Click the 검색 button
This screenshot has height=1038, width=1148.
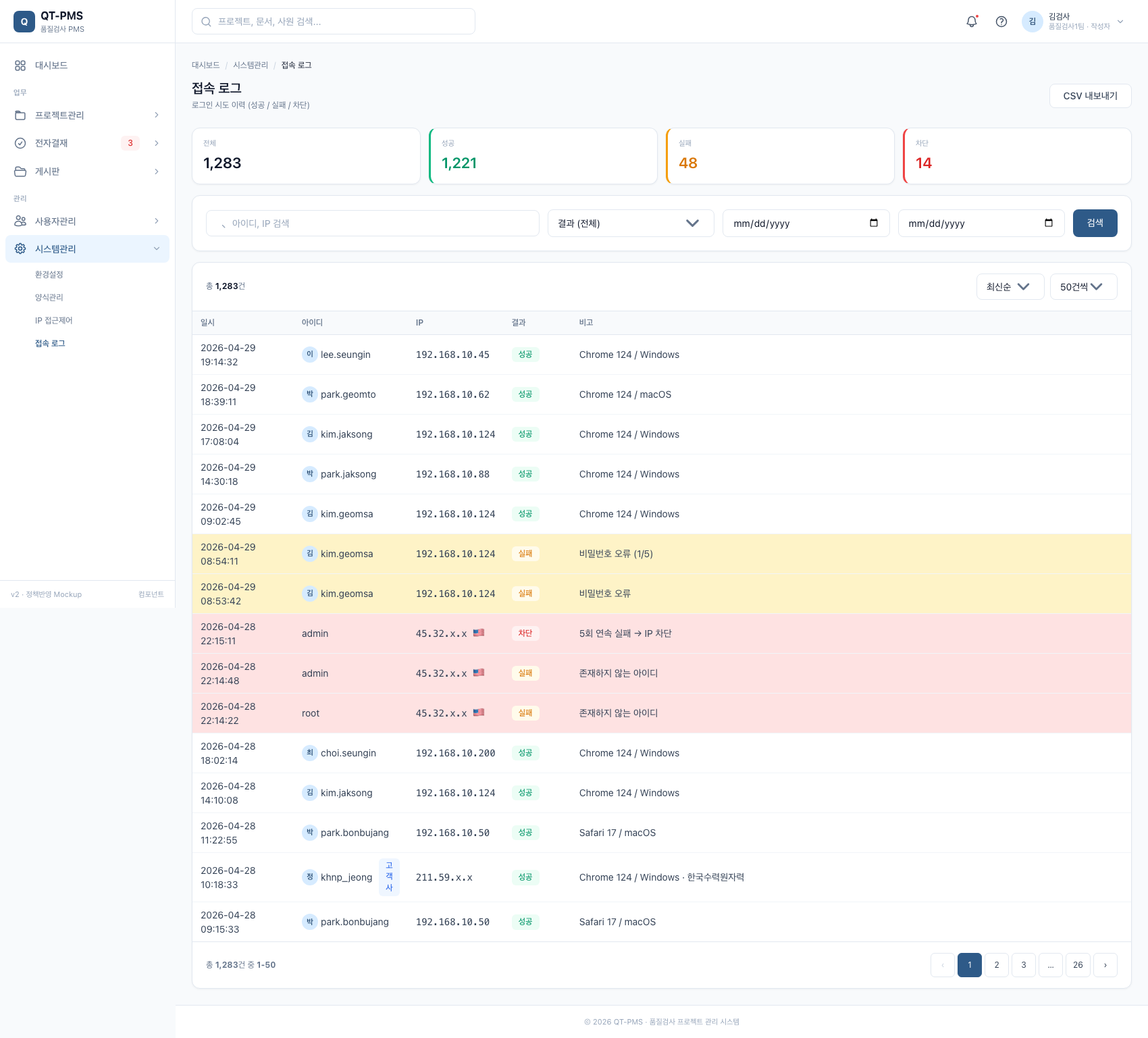(1095, 223)
